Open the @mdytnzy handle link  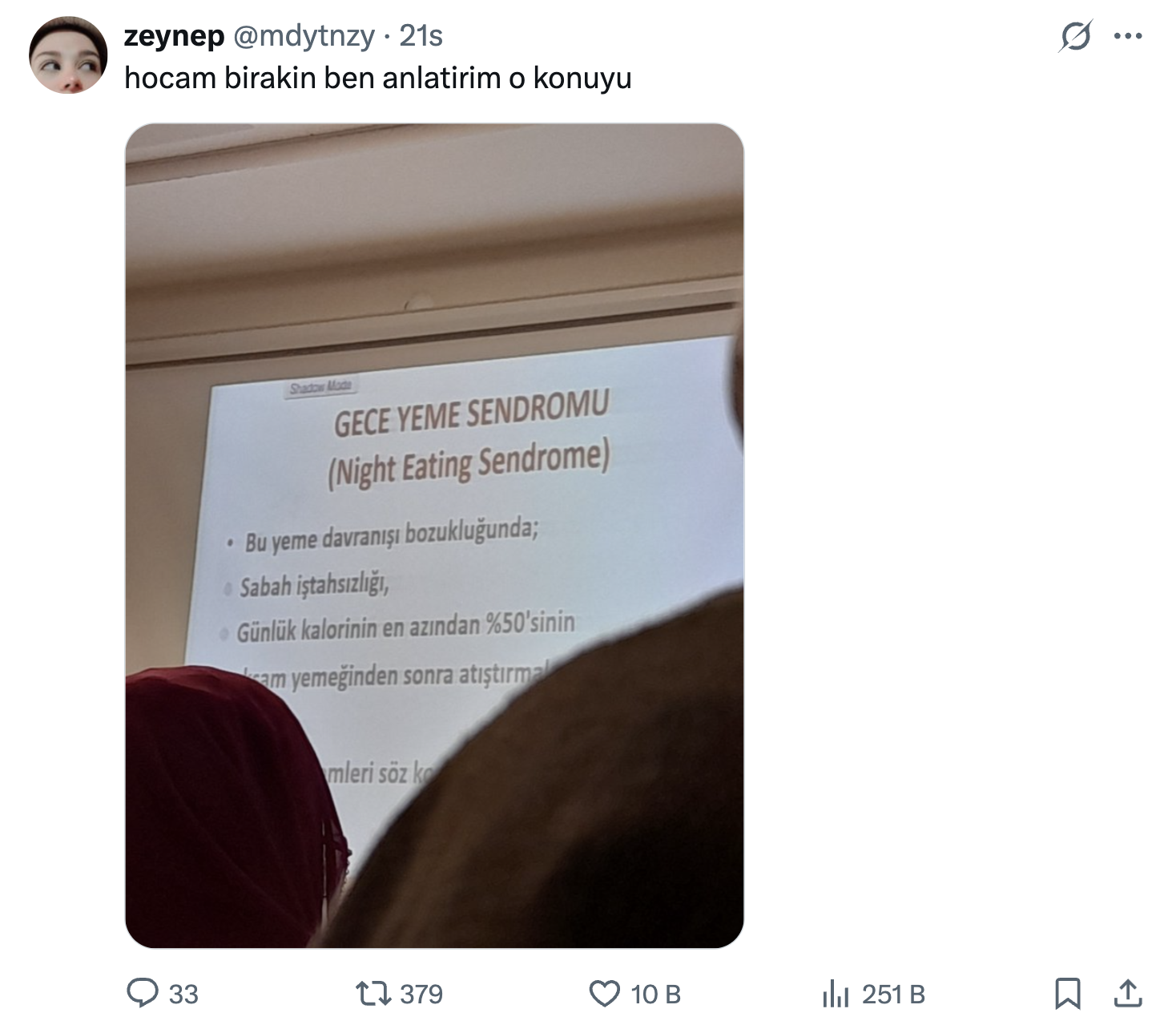click(x=304, y=36)
